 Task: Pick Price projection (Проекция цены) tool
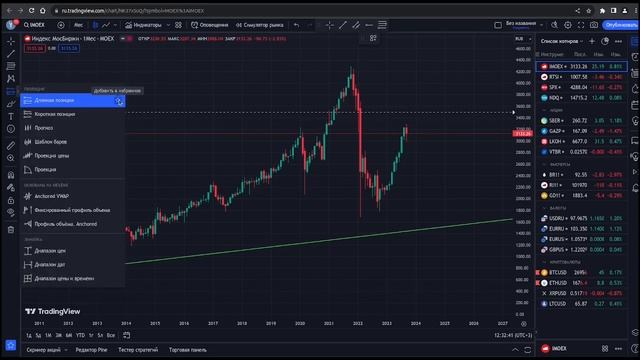pyautogui.click(x=73, y=156)
